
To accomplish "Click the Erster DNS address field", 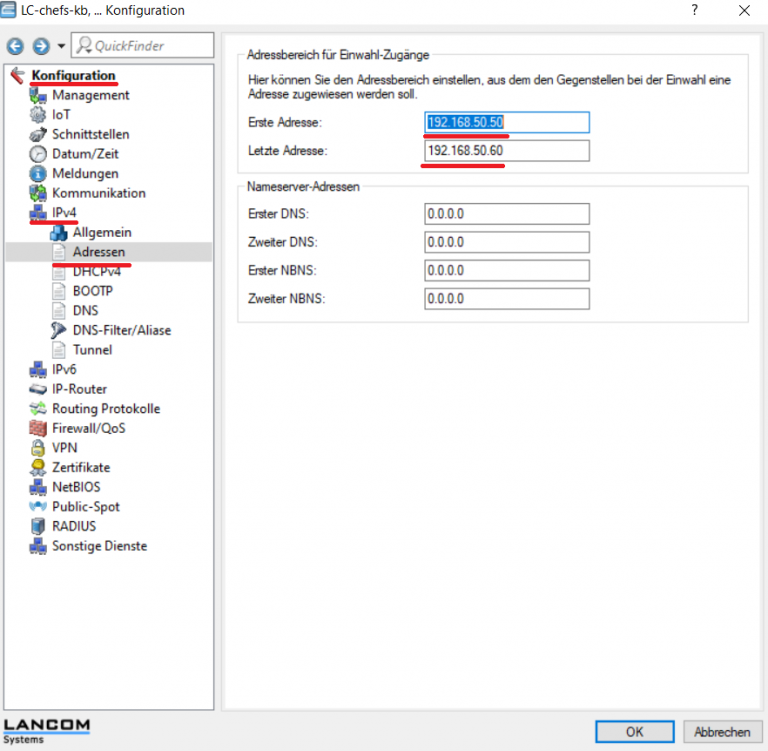I will (x=506, y=214).
